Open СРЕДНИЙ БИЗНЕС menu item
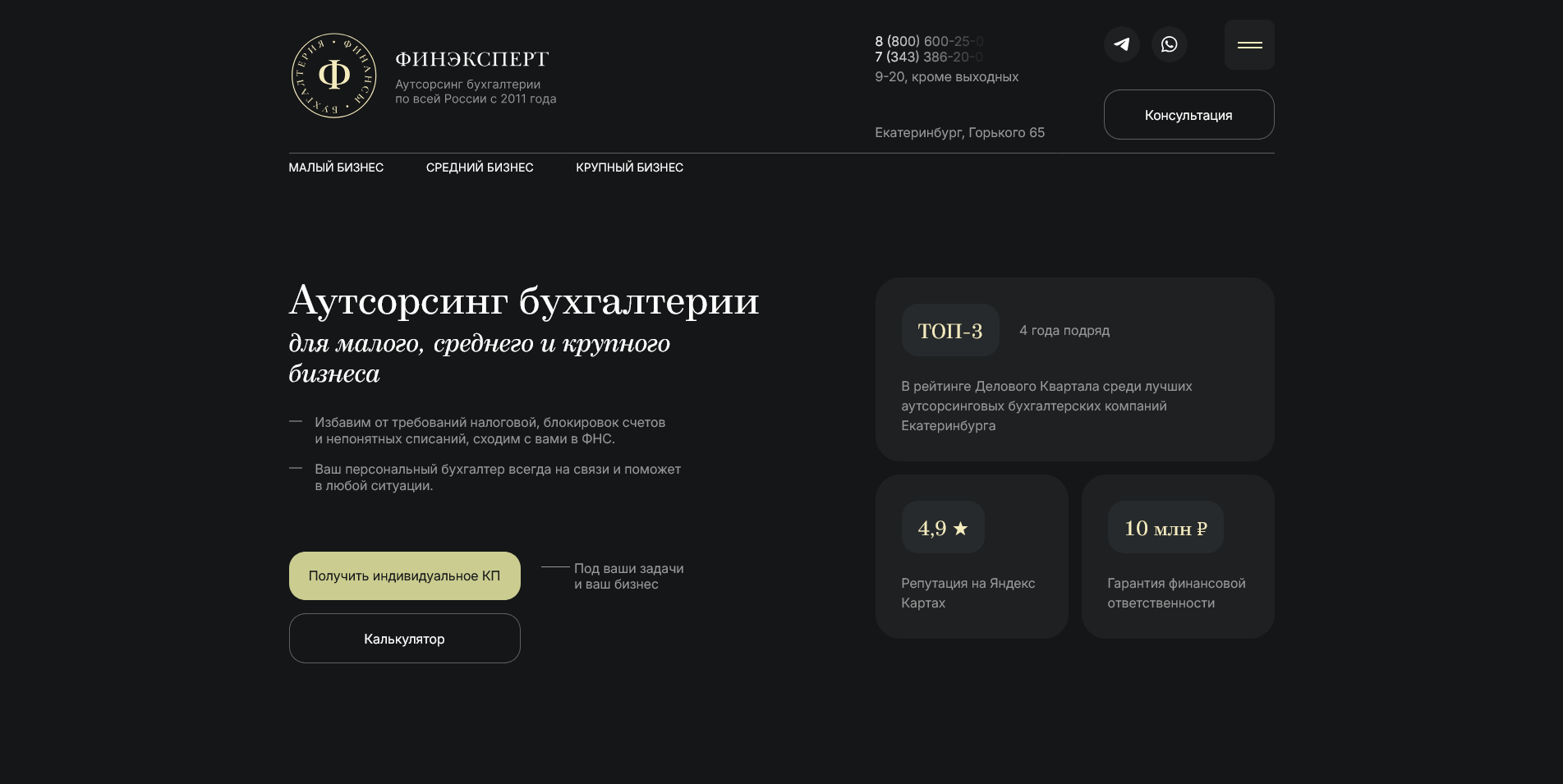The width and height of the screenshot is (1563, 784). [x=480, y=167]
